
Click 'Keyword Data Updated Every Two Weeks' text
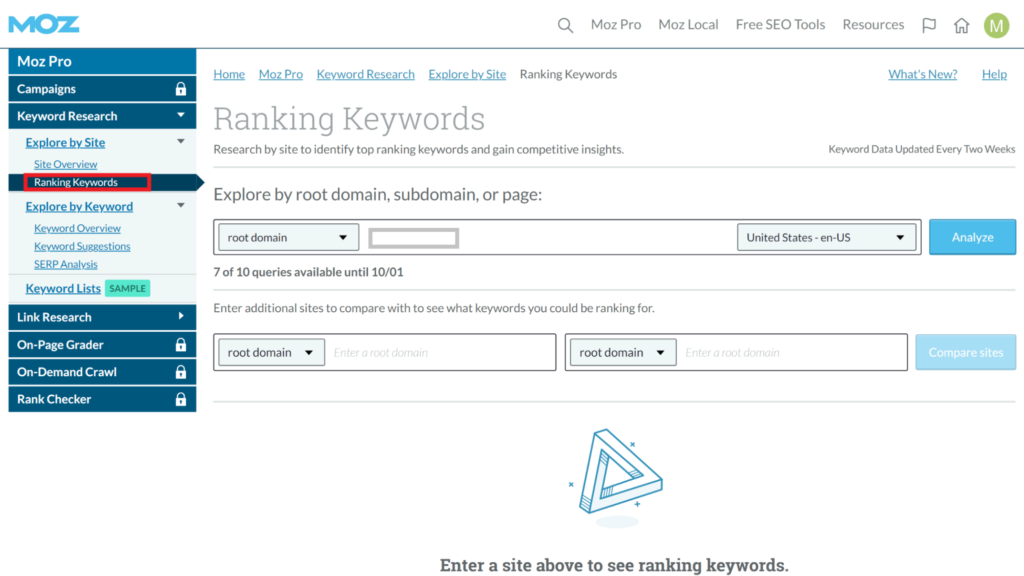(921, 150)
